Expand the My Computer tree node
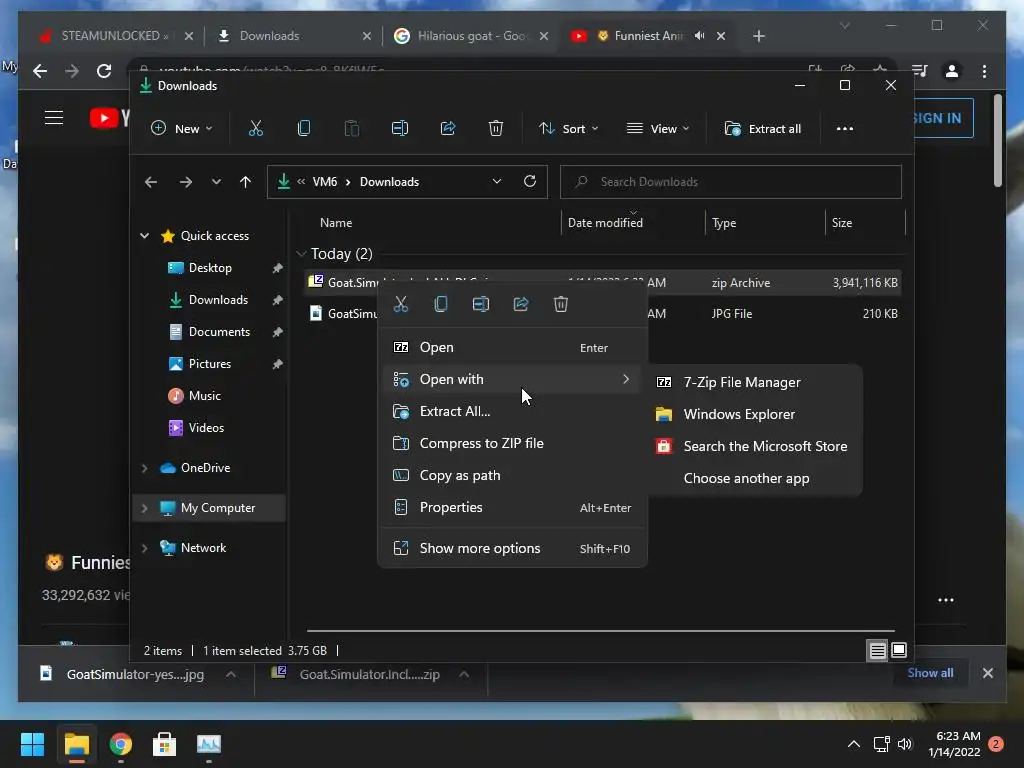 [x=144, y=508]
